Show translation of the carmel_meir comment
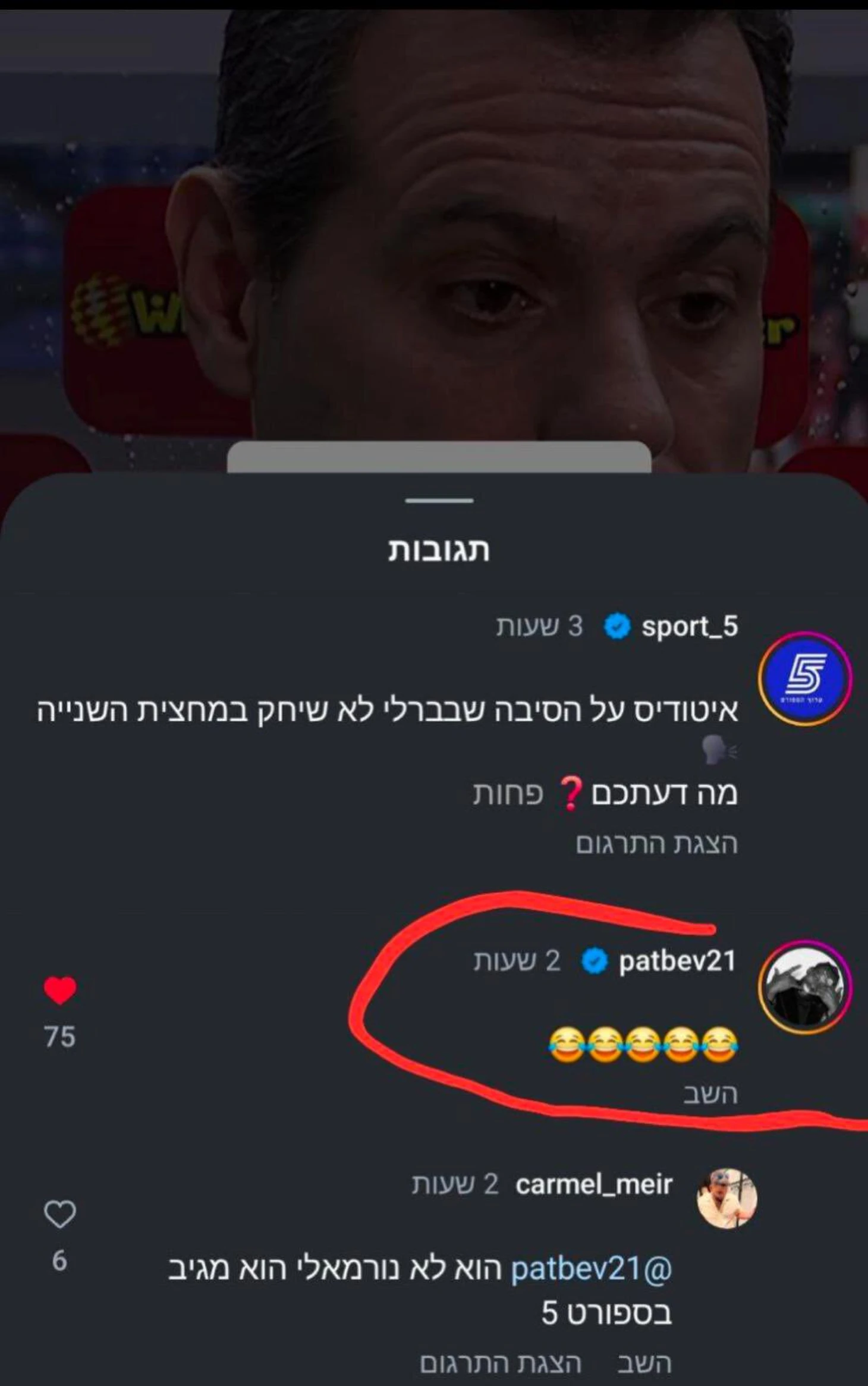The image size is (868, 1386). 501,1362
